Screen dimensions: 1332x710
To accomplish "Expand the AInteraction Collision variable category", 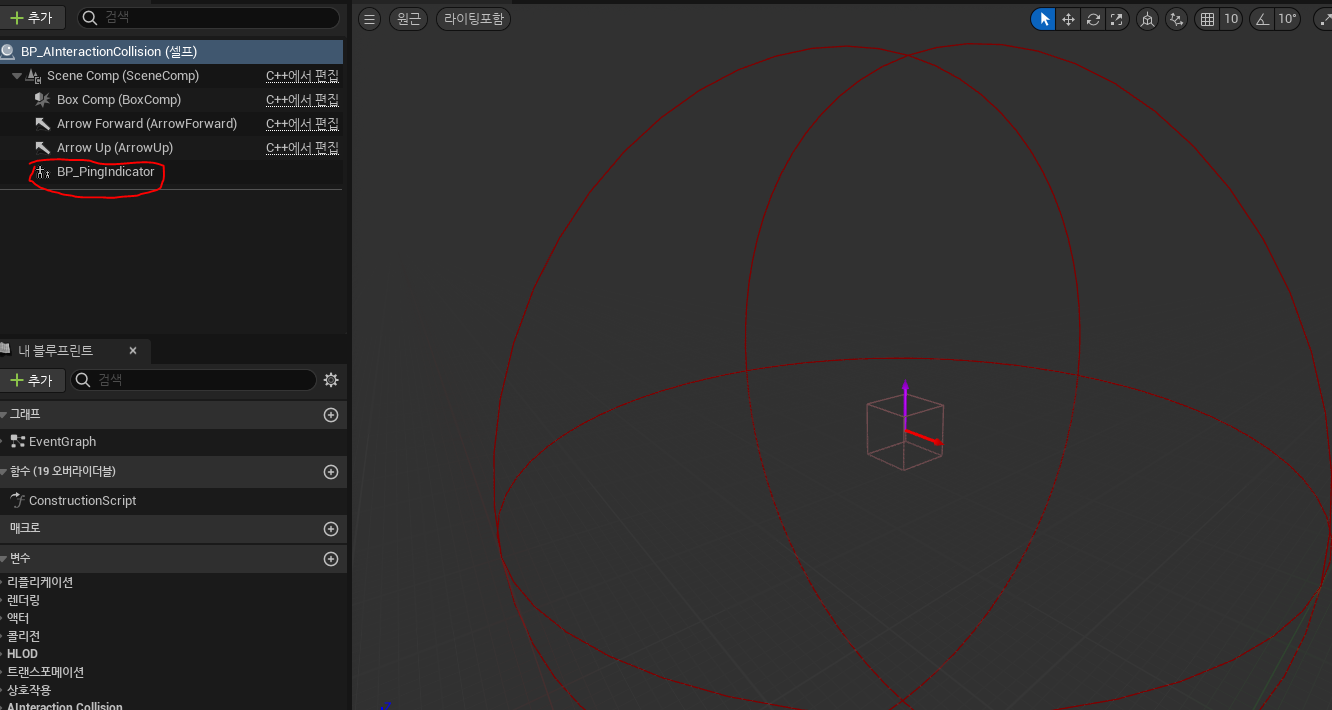I will pyautogui.click(x=64, y=706).
